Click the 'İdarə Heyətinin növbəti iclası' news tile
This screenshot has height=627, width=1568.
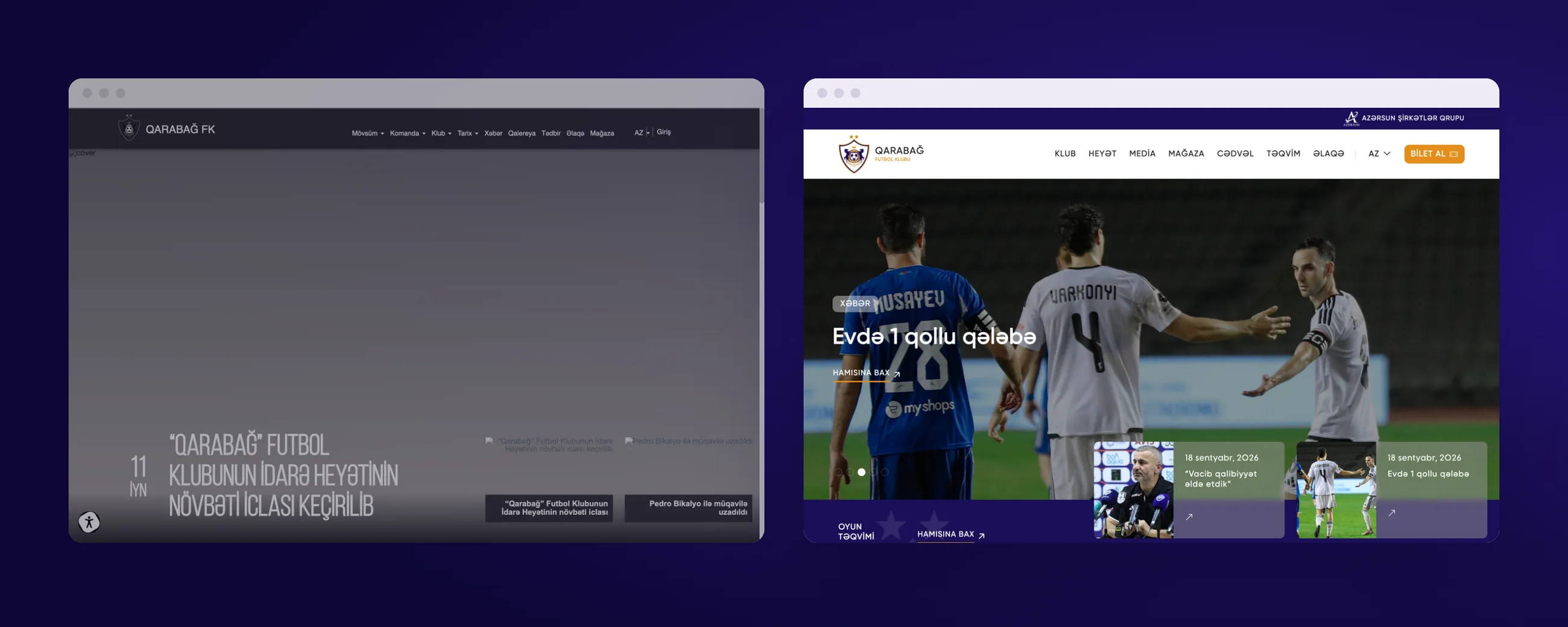[548, 508]
